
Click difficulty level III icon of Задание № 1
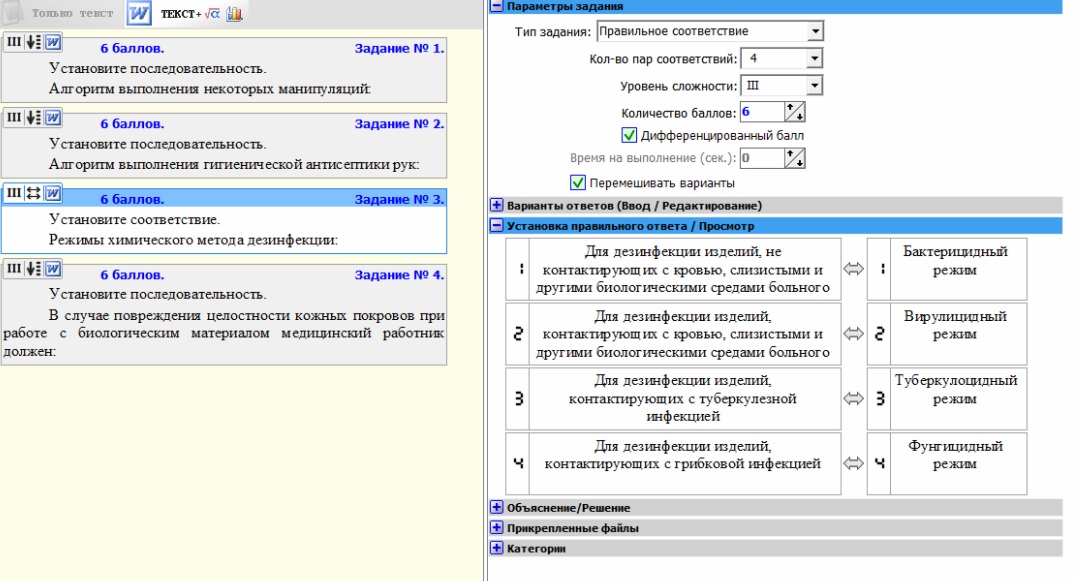point(14,42)
